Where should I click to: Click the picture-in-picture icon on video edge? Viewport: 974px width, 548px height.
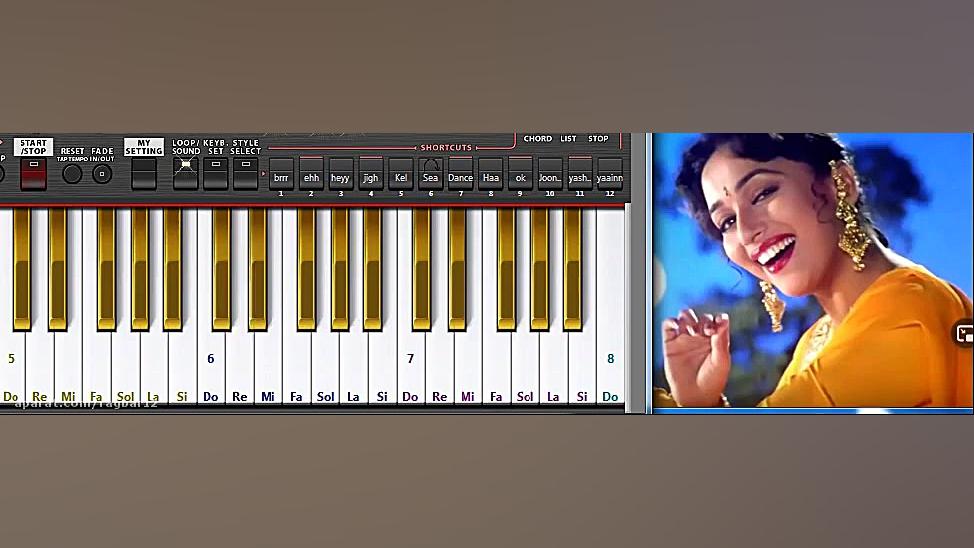965,334
